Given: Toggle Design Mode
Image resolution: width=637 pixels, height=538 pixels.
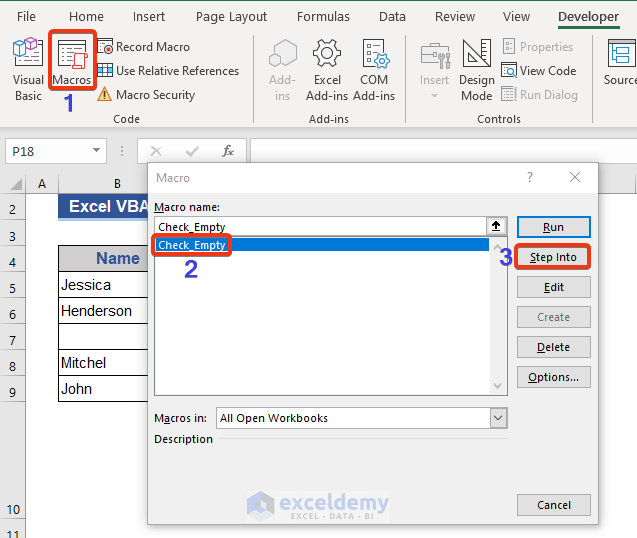Looking at the screenshot, I should click(x=477, y=69).
